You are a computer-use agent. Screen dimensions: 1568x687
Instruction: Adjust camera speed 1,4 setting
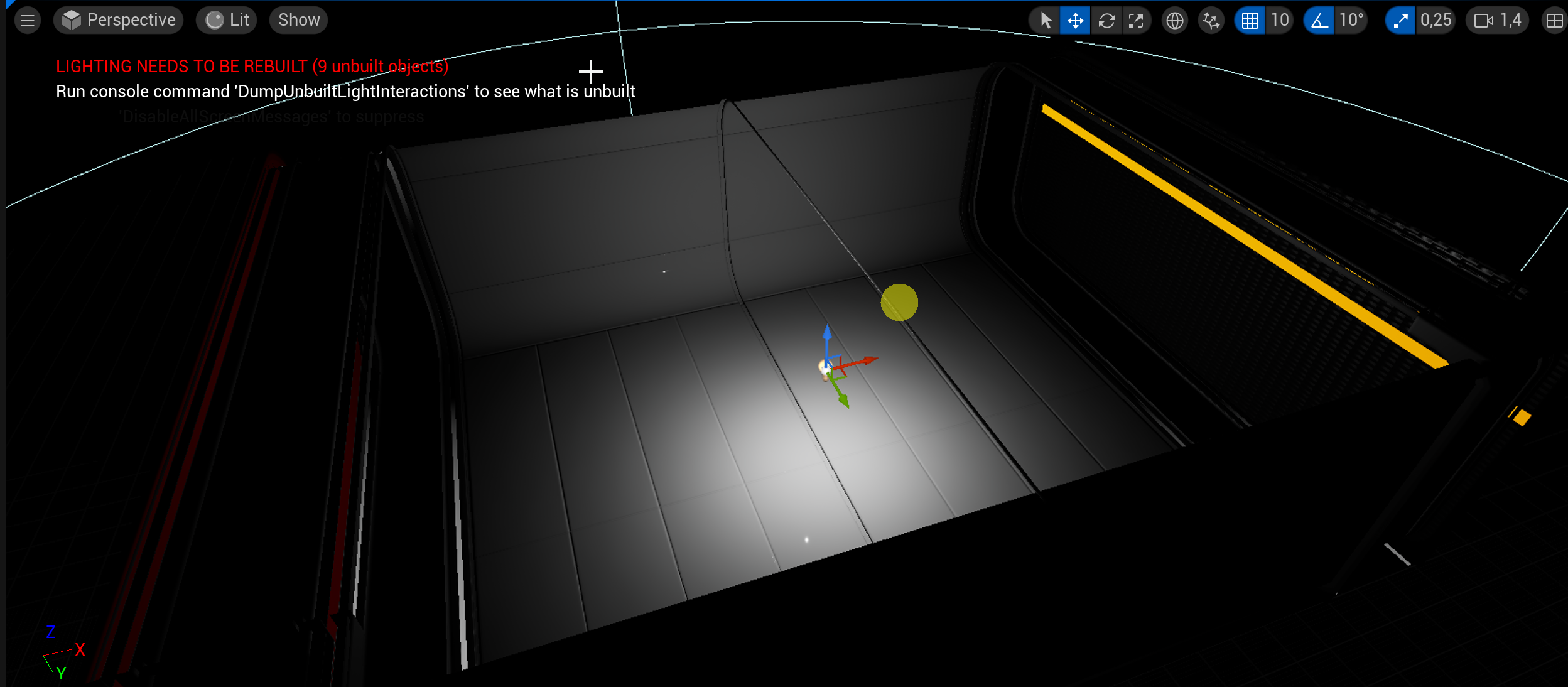point(1498,21)
